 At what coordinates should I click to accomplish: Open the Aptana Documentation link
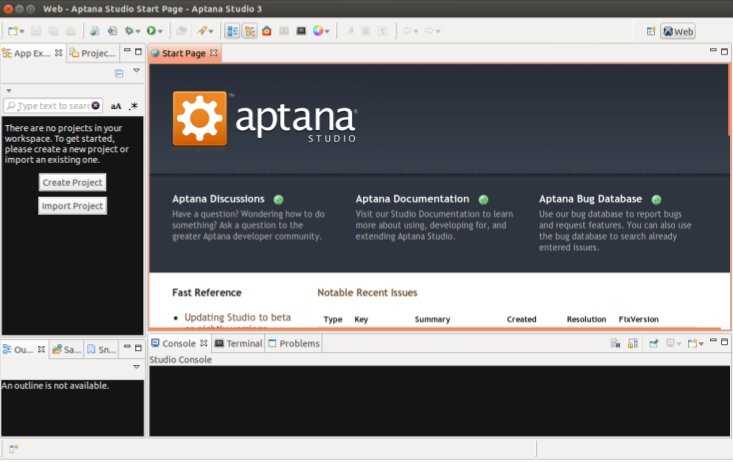(x=412, y=199)
